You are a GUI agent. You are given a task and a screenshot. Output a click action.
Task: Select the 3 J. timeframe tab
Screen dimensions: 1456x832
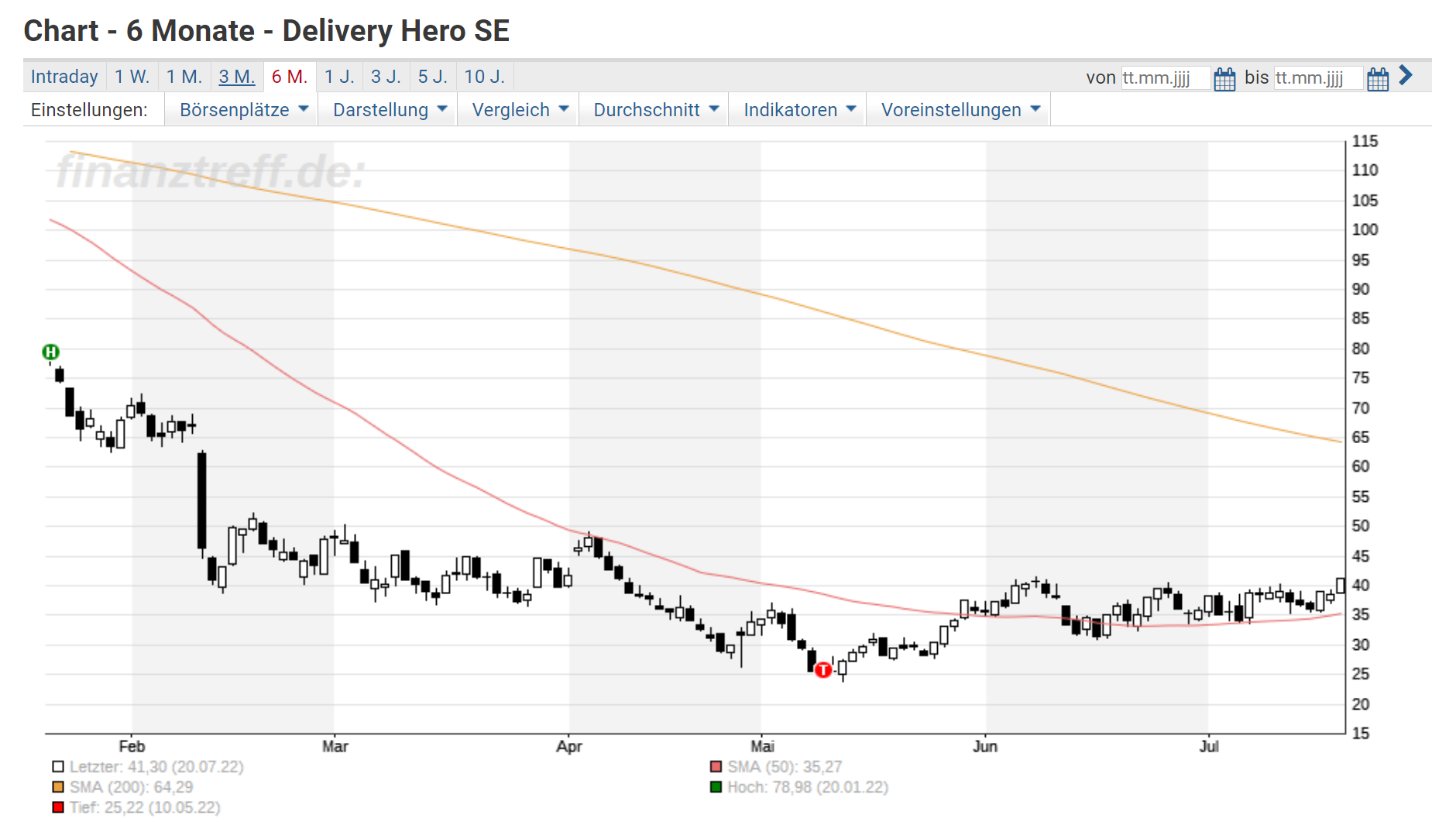[386, 77]
